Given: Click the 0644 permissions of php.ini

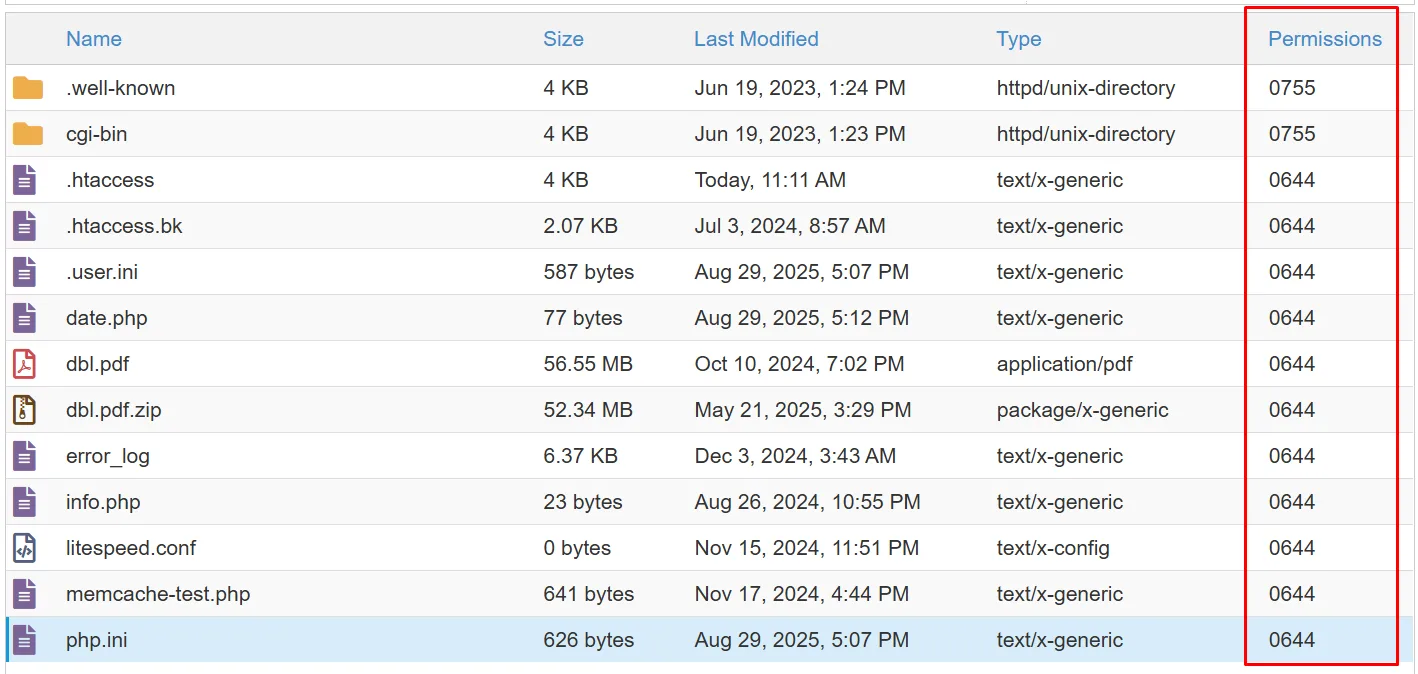Looking at the screenshot, I should [x=1291, y=640].
